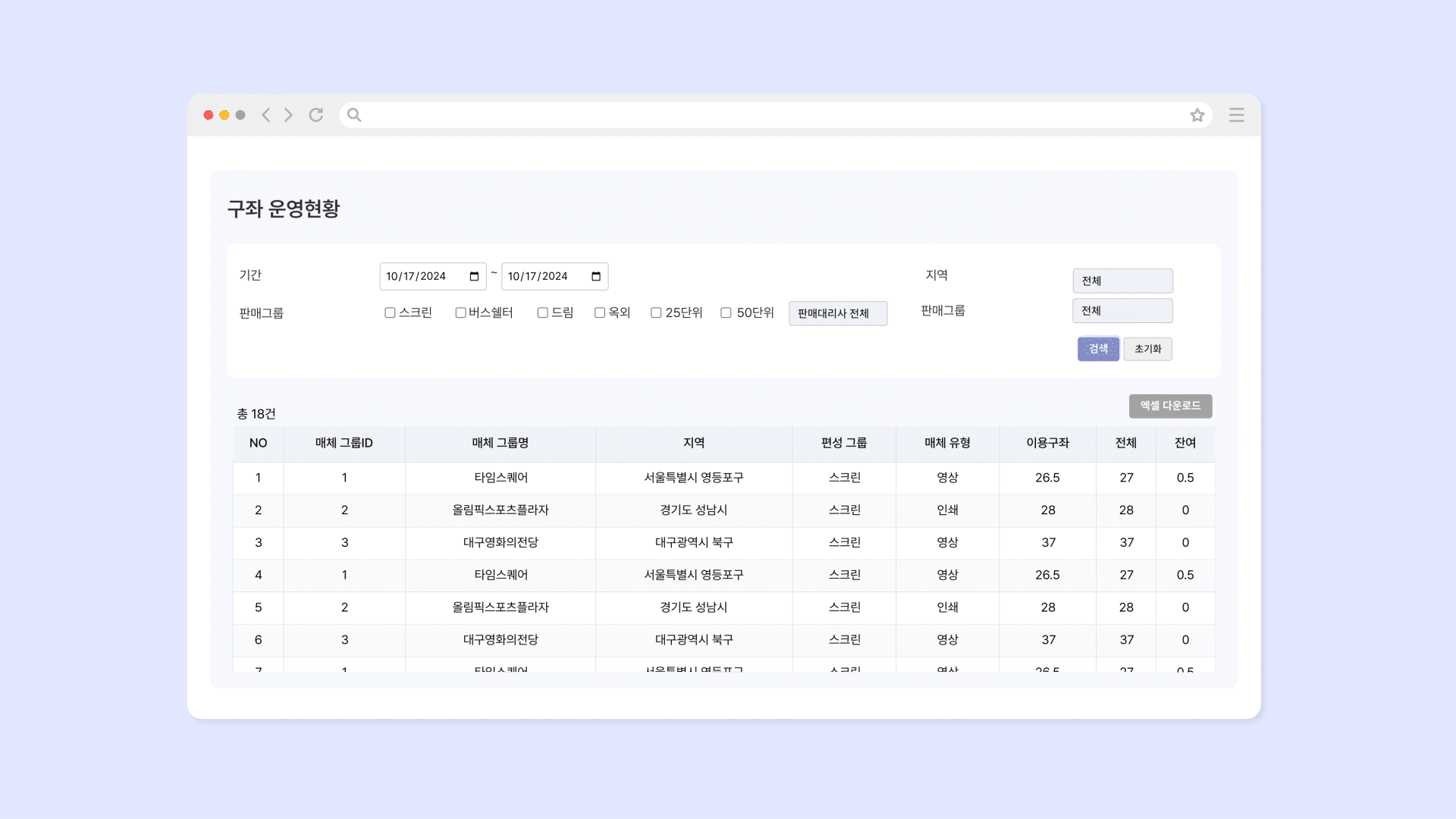Click the address bar search icon
The width and height of the screenshot is (1456, 819).
point(354,115)
